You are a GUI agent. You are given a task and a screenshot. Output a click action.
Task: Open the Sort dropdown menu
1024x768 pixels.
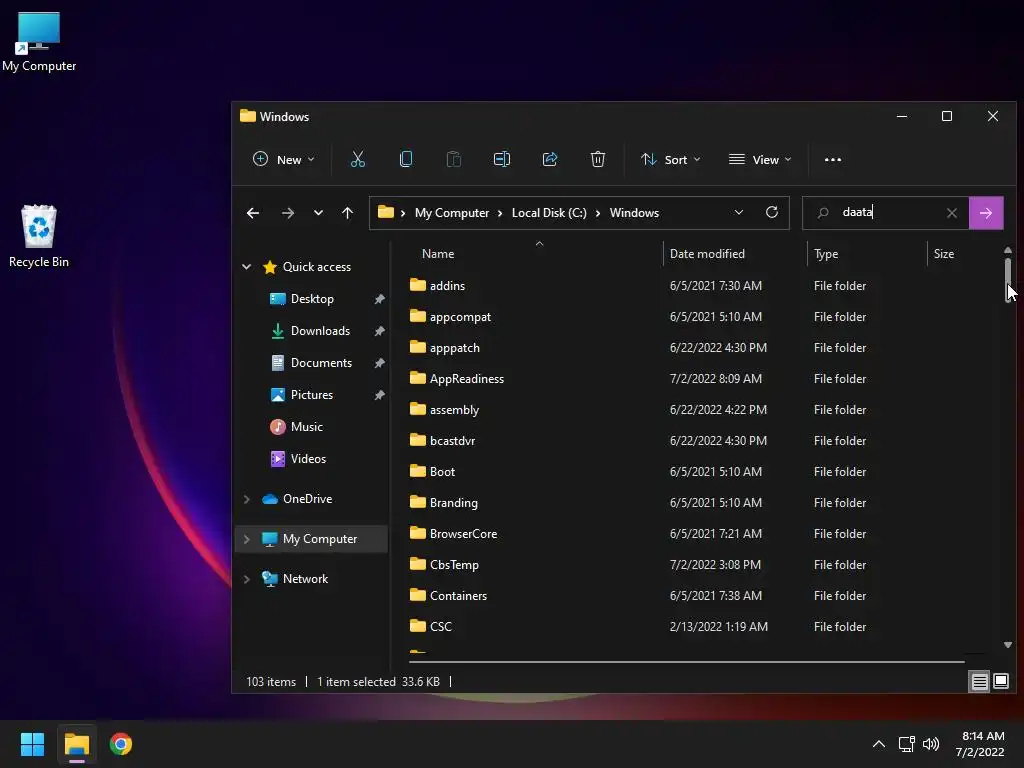pos(671,159)
